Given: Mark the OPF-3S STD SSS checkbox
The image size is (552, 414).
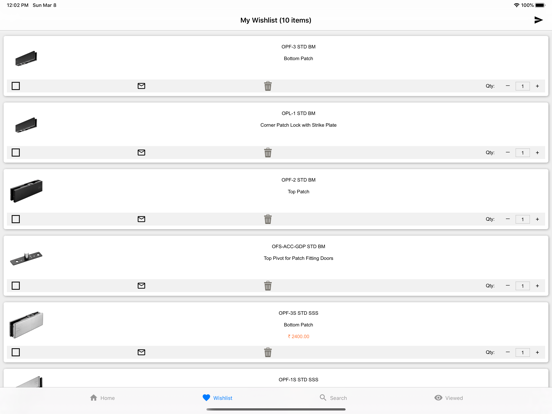Looking at the screenshot, I should [15, 352].
